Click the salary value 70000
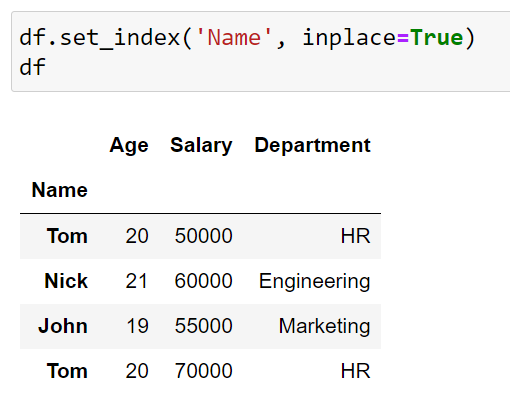This screenshot has width=510, height=394. click(204, 371)
